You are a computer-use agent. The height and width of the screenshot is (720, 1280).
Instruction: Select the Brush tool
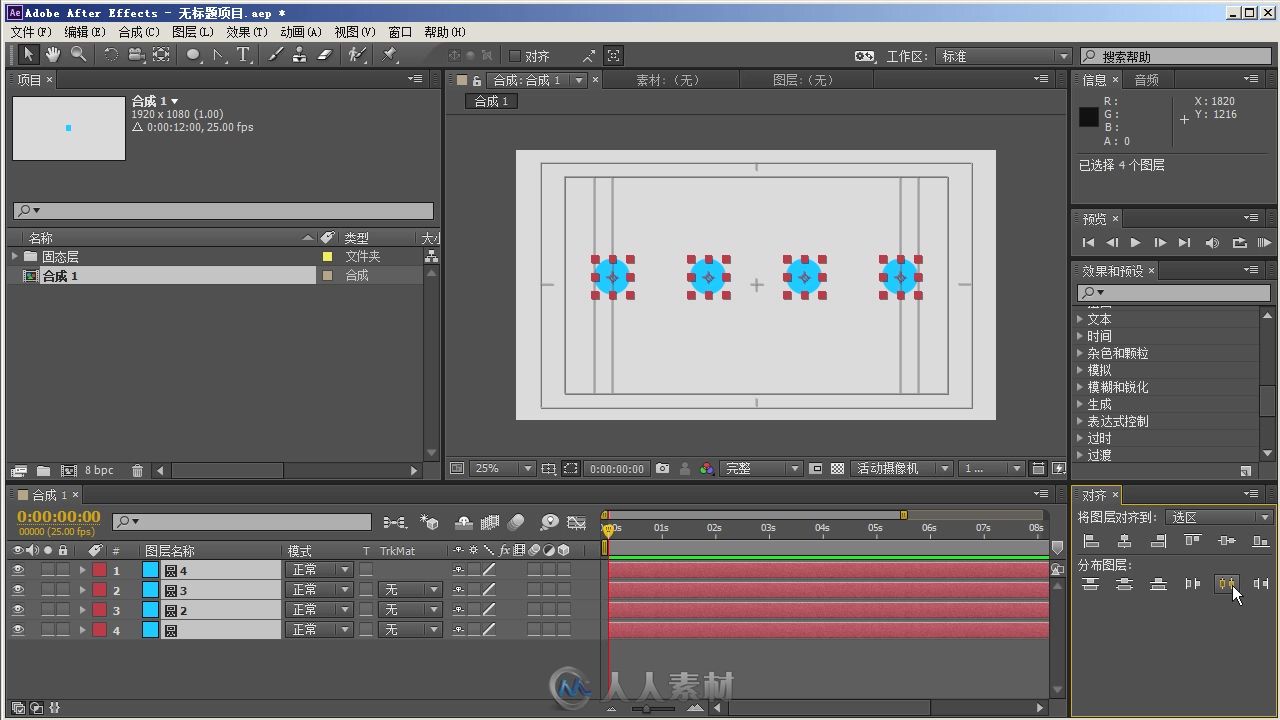point(275,55)
